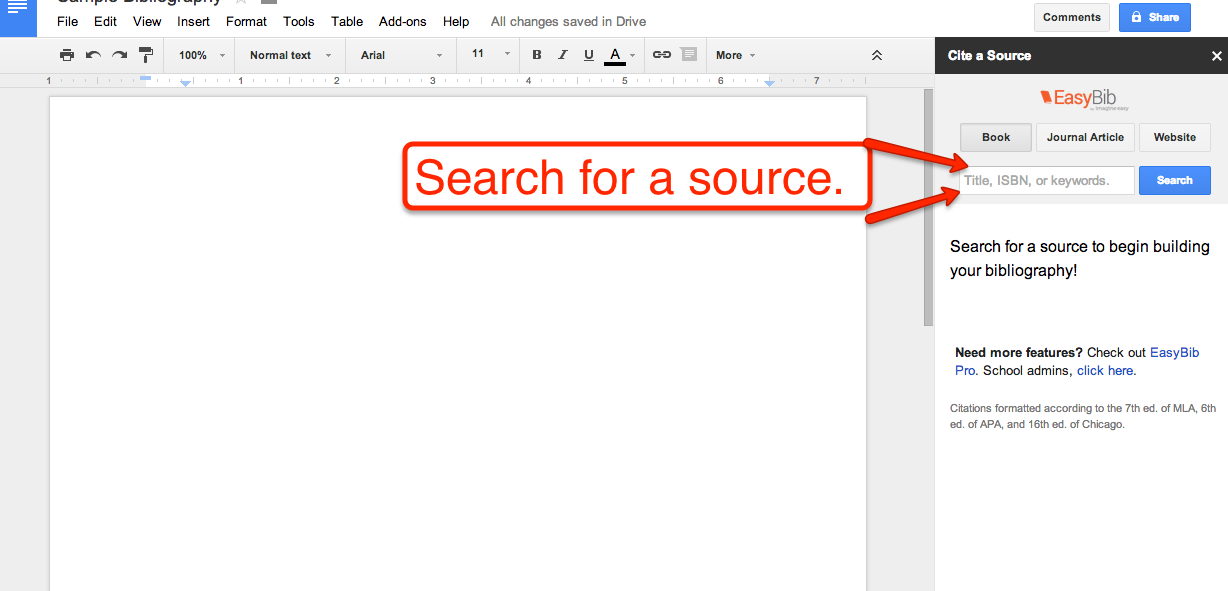Redo the last action

(120, 55)
